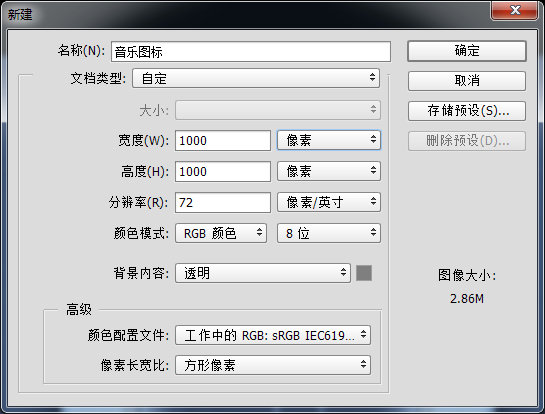This screenshot has width=545, height=414.
Task: Open the 像素长宽比 dropdown
Action: pyautogui.click(x=273, y=365)
